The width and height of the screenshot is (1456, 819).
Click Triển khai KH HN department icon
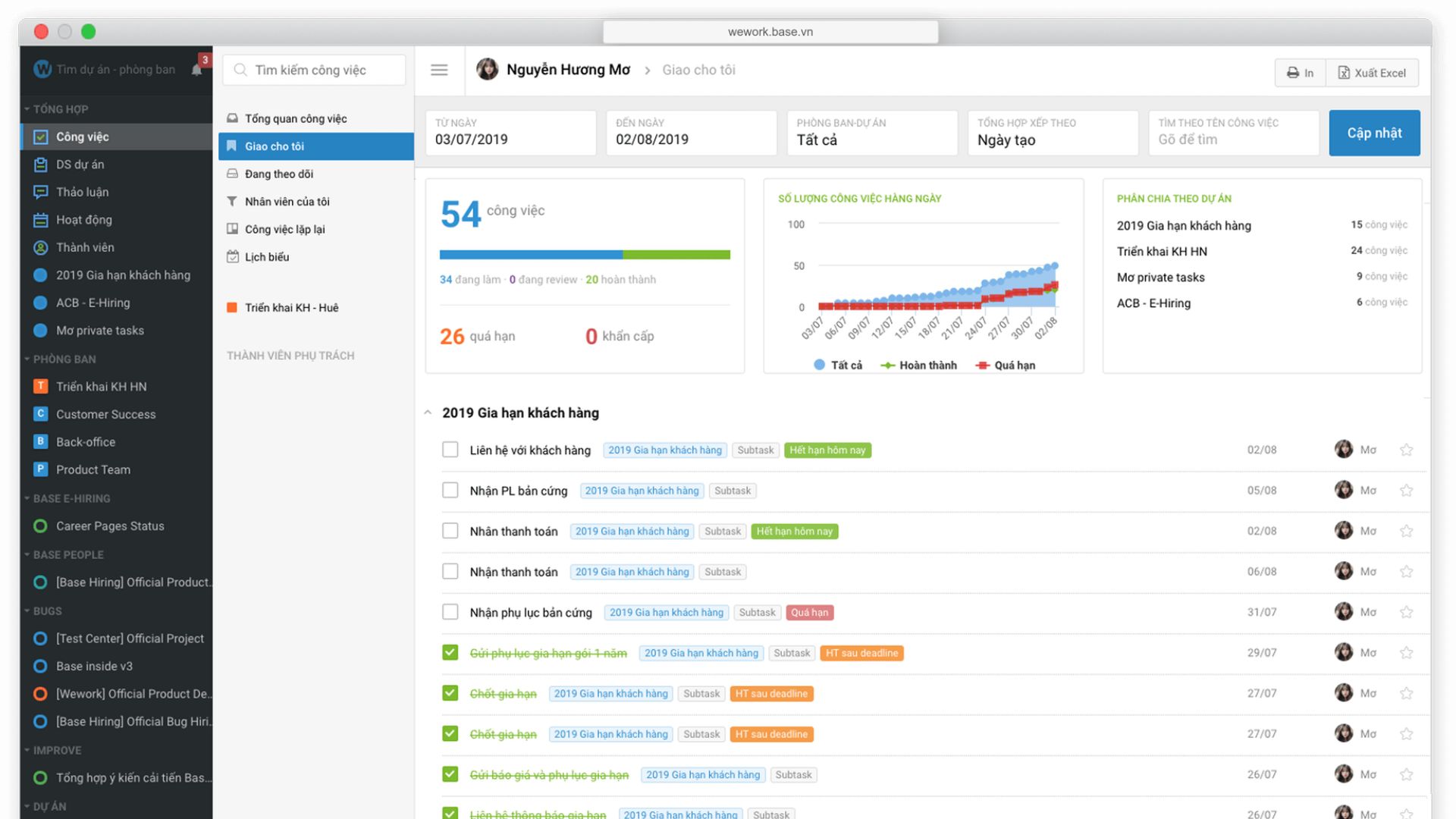[x=41, y=386]
